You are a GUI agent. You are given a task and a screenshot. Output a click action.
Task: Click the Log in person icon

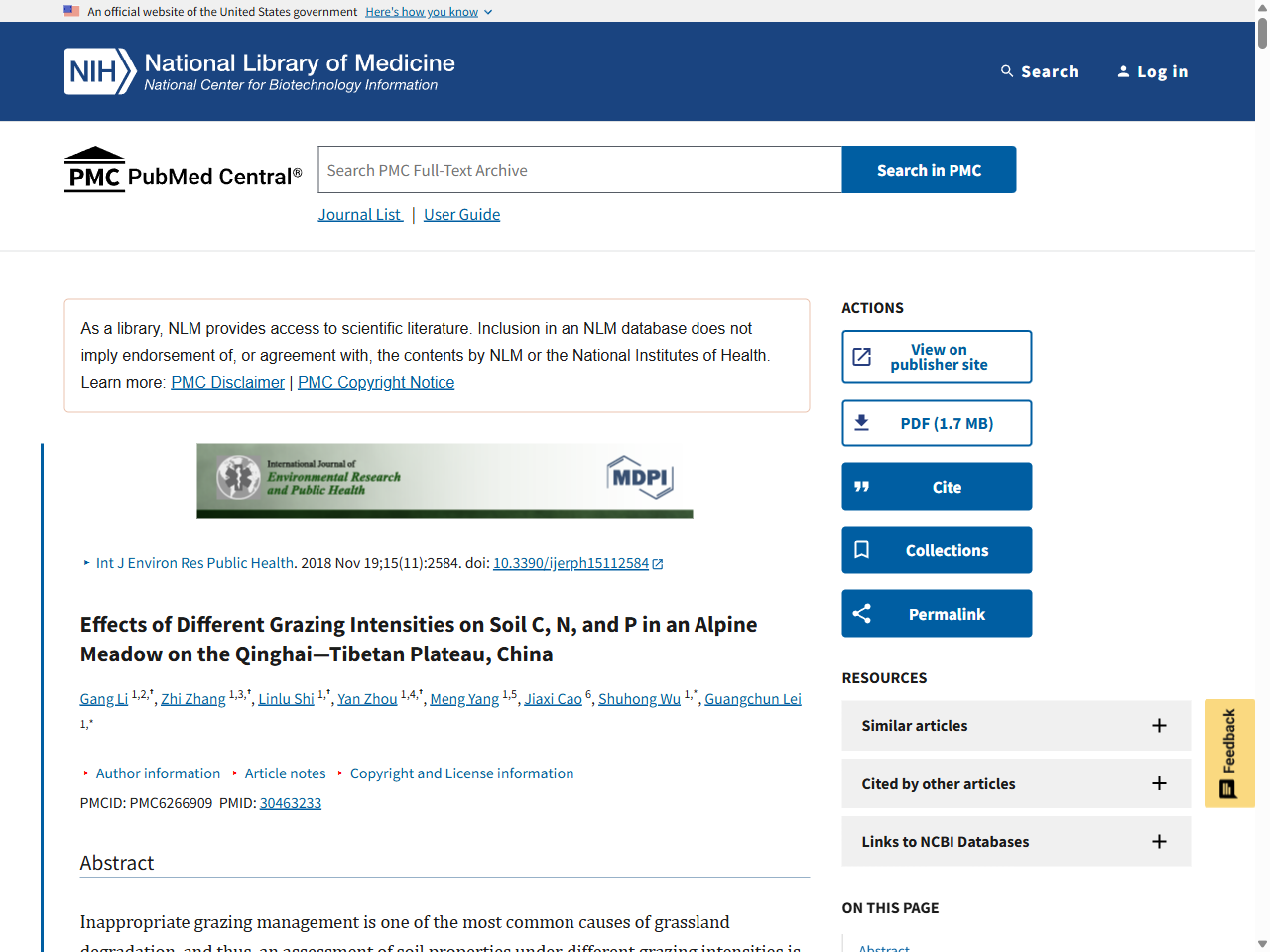(x=1123, y=71)
